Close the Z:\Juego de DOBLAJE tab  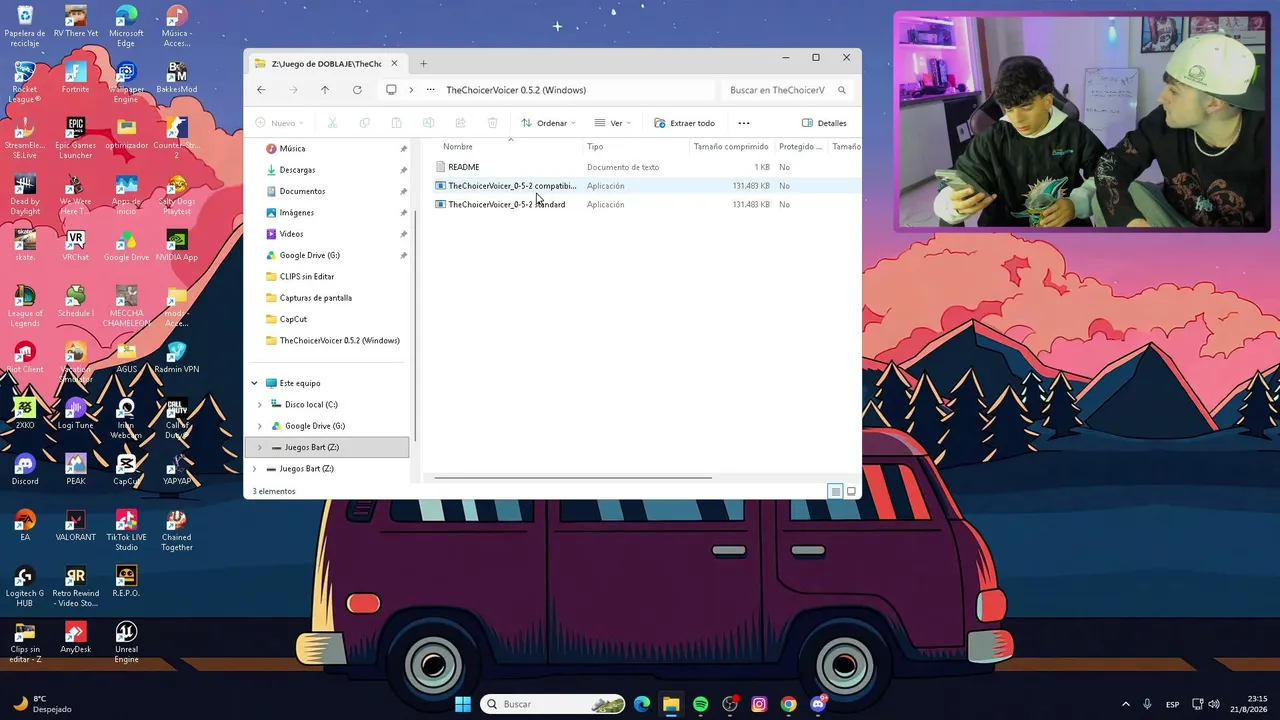point(394,64)
